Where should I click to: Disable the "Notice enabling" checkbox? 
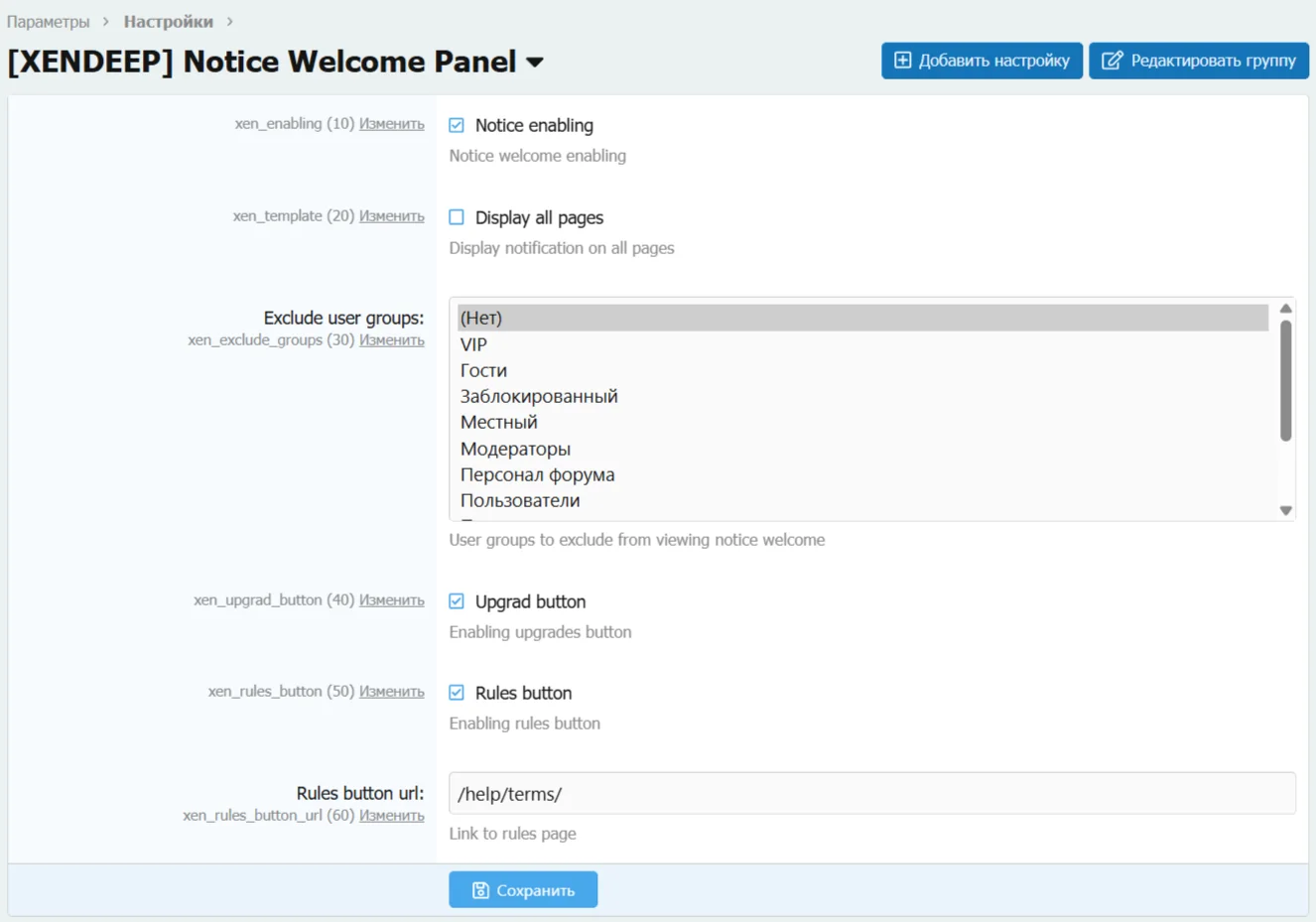coord(457,125)
